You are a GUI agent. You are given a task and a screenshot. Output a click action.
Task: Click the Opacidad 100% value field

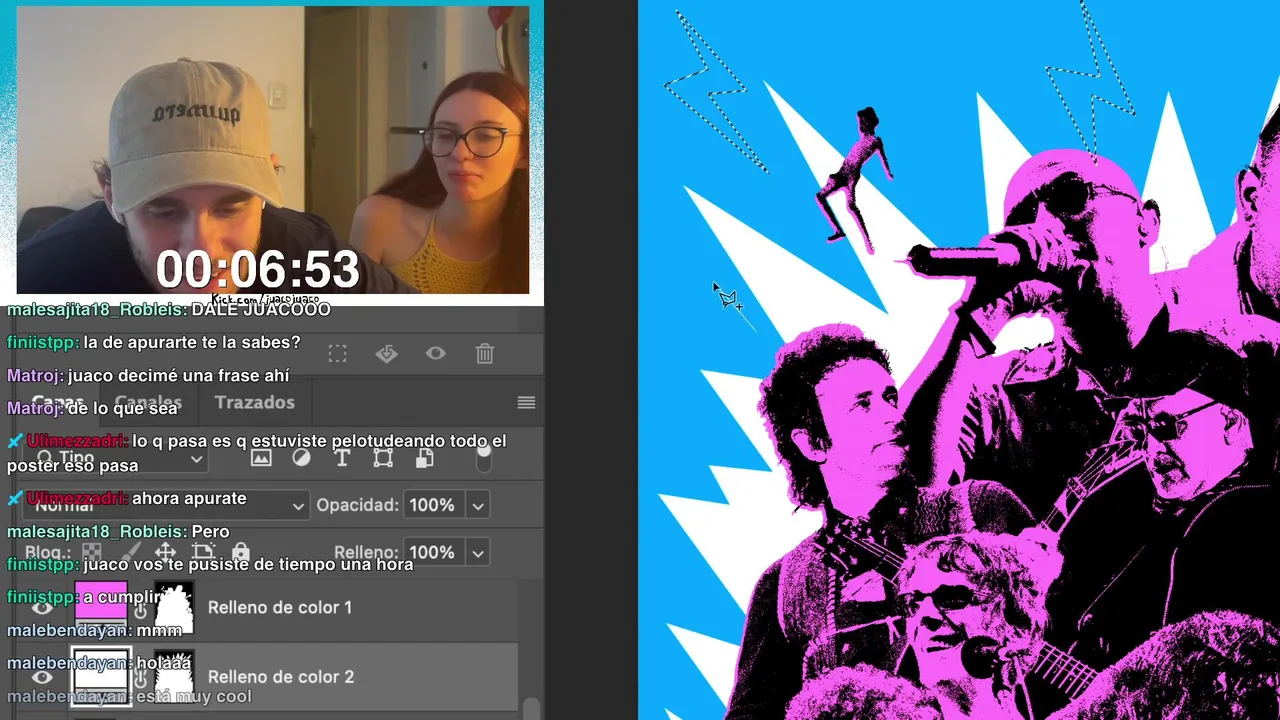(x=434, y=506)
